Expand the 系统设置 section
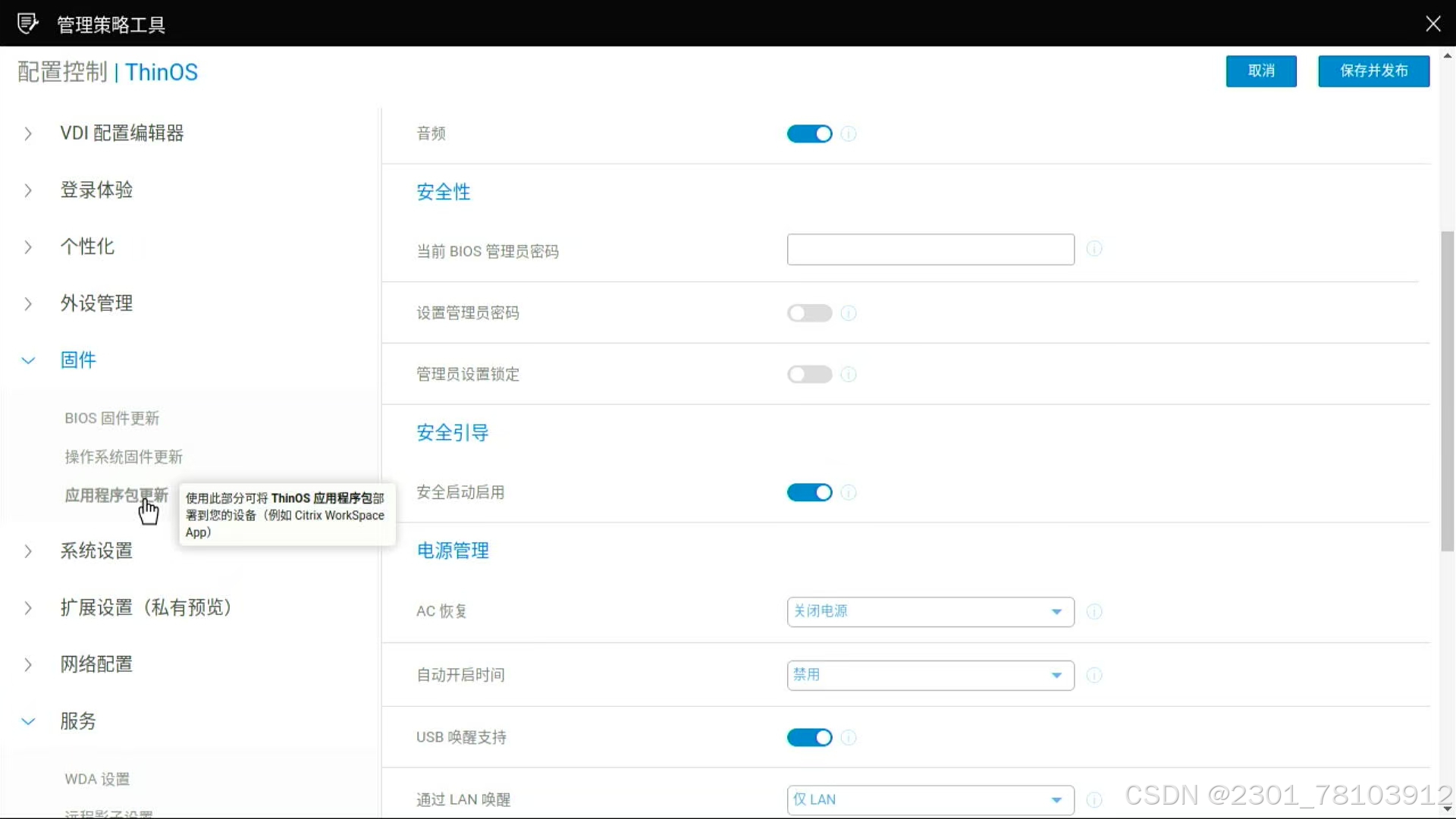The width and height of the screenshot is (1456, 819). [x=96, y=551]
